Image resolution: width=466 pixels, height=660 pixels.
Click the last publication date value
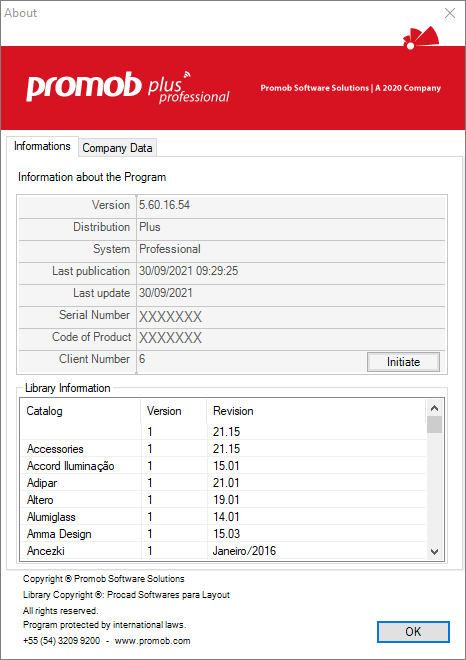point(189,271)
